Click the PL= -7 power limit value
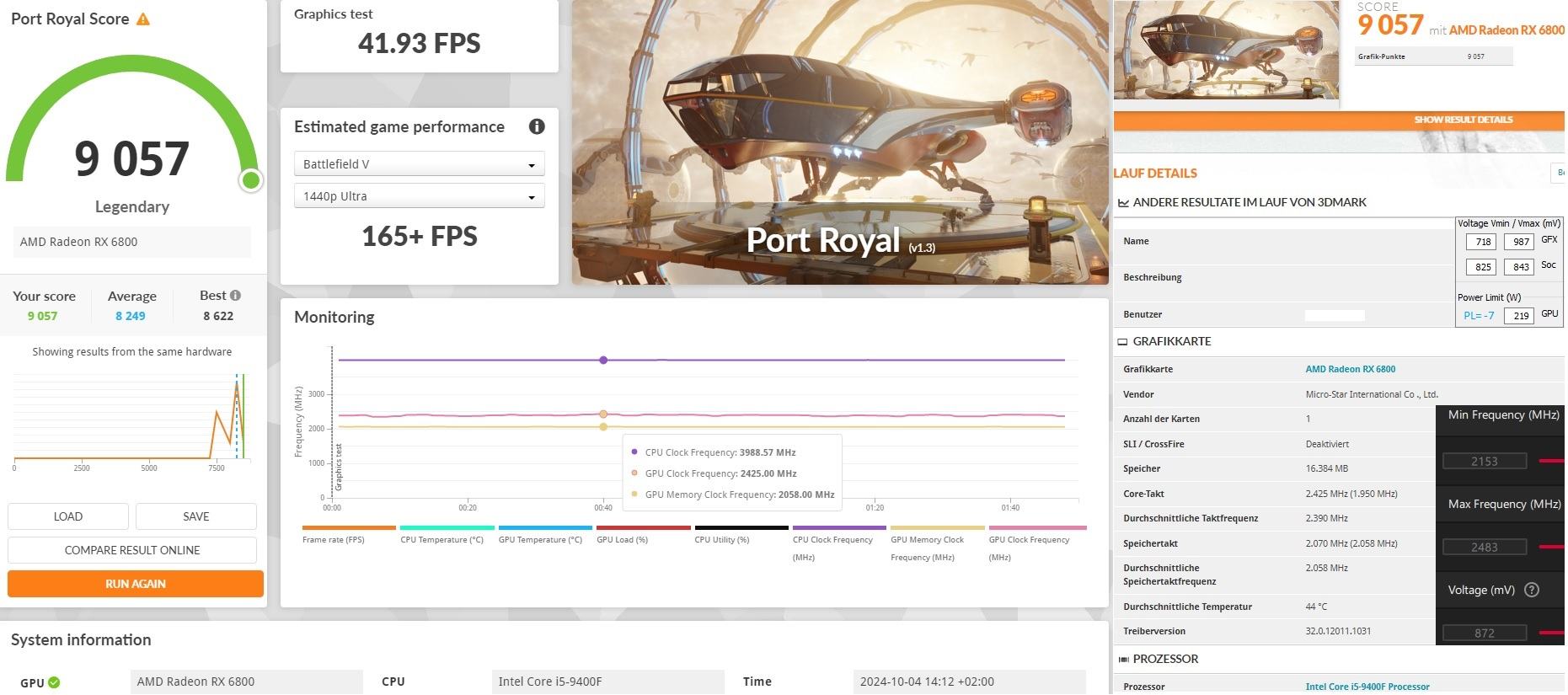Screen dimensions: 1568x695 click(1479, 315)
